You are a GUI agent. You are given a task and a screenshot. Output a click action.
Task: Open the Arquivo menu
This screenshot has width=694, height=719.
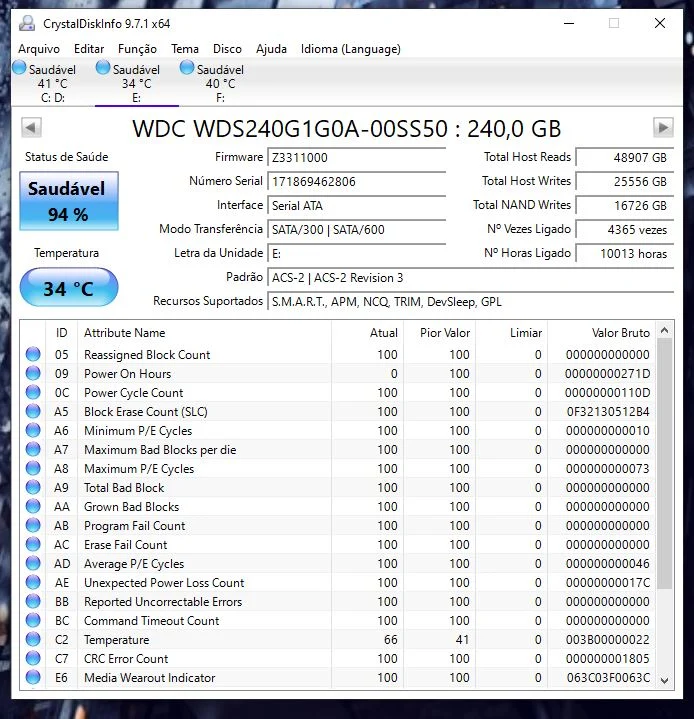point(39,49)
